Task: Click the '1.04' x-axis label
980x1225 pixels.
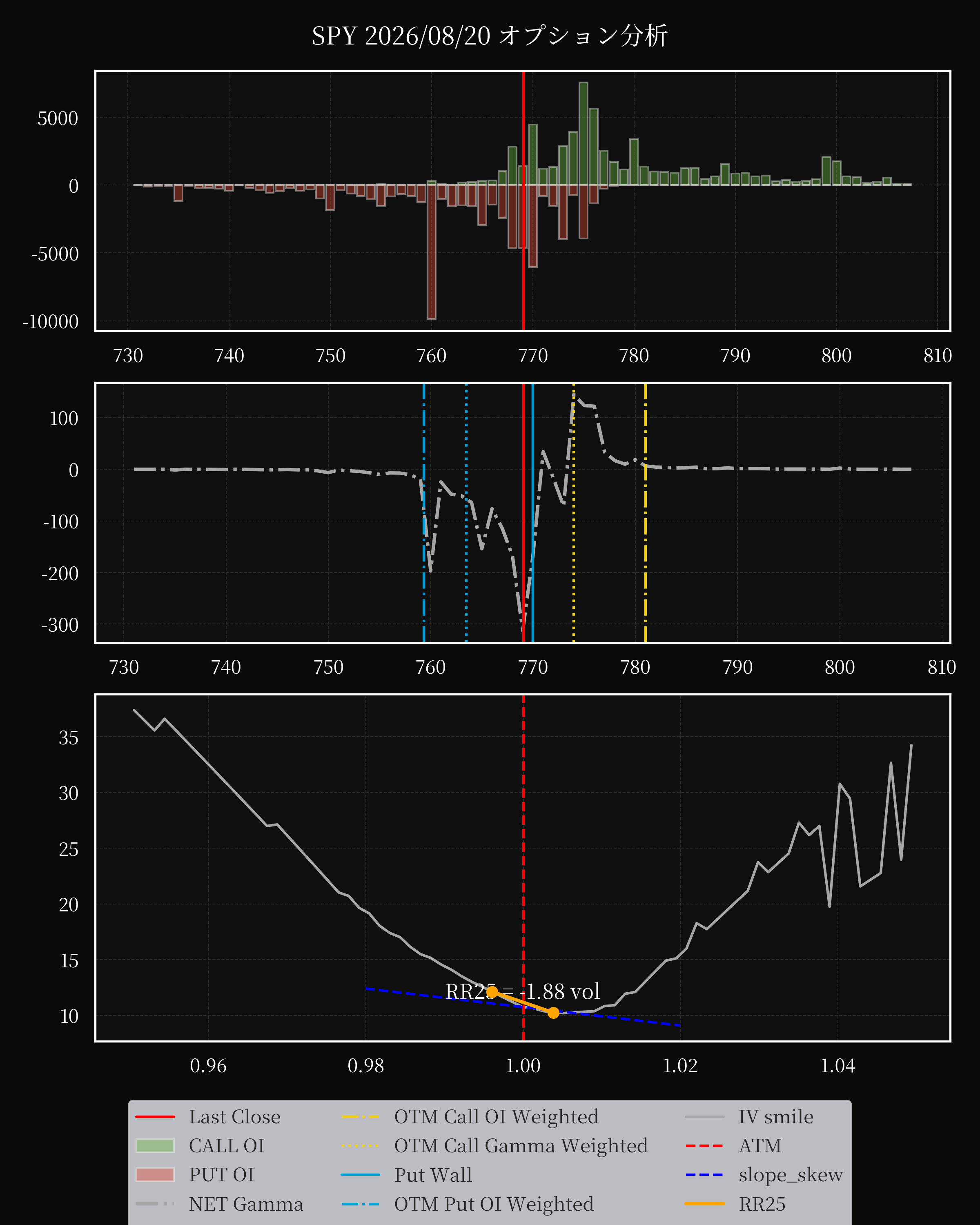Action: pyautogui.click(x=837, y=1065)
